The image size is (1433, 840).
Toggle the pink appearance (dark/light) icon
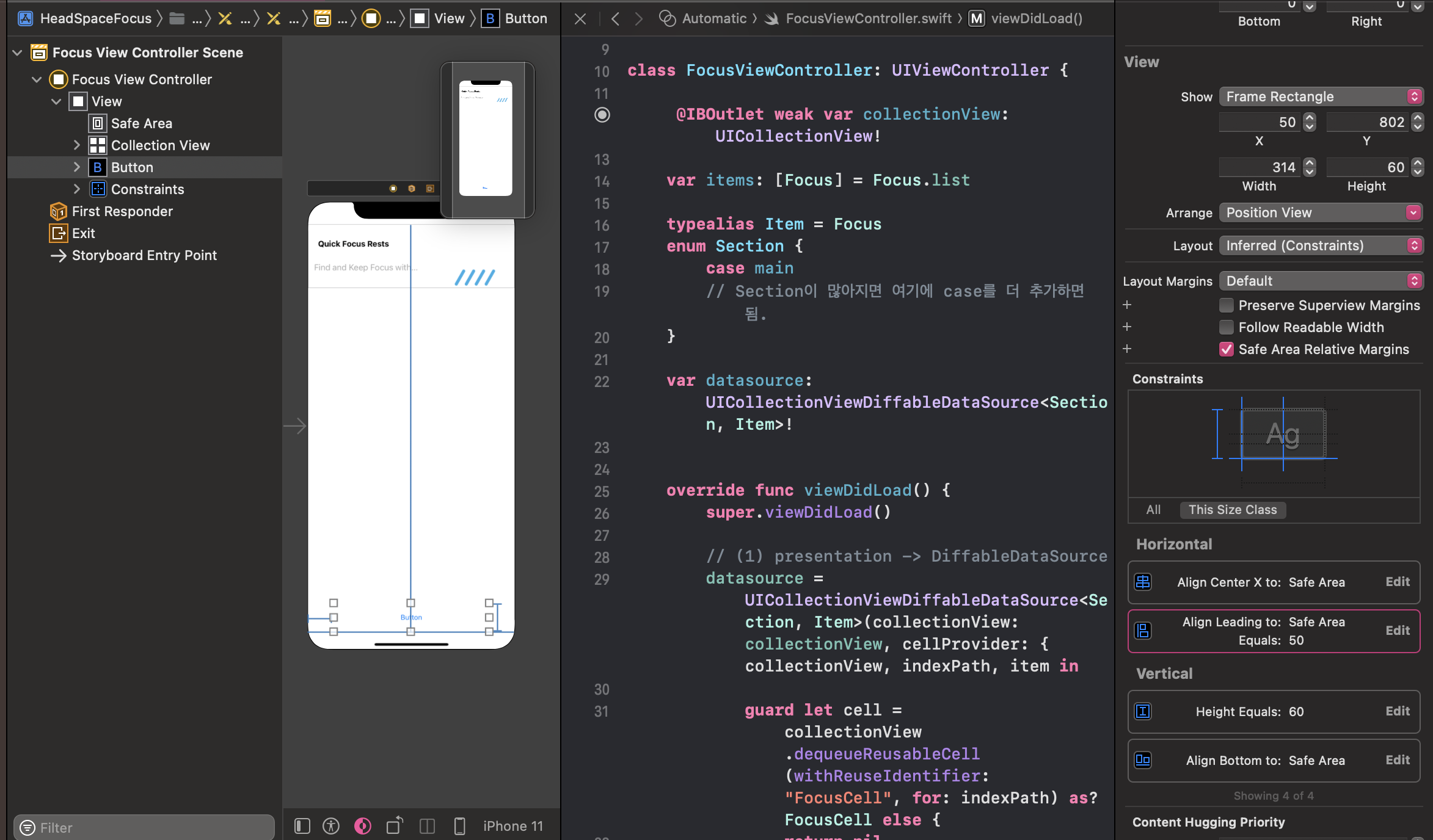pyautogui.click(x=363, y=826)
